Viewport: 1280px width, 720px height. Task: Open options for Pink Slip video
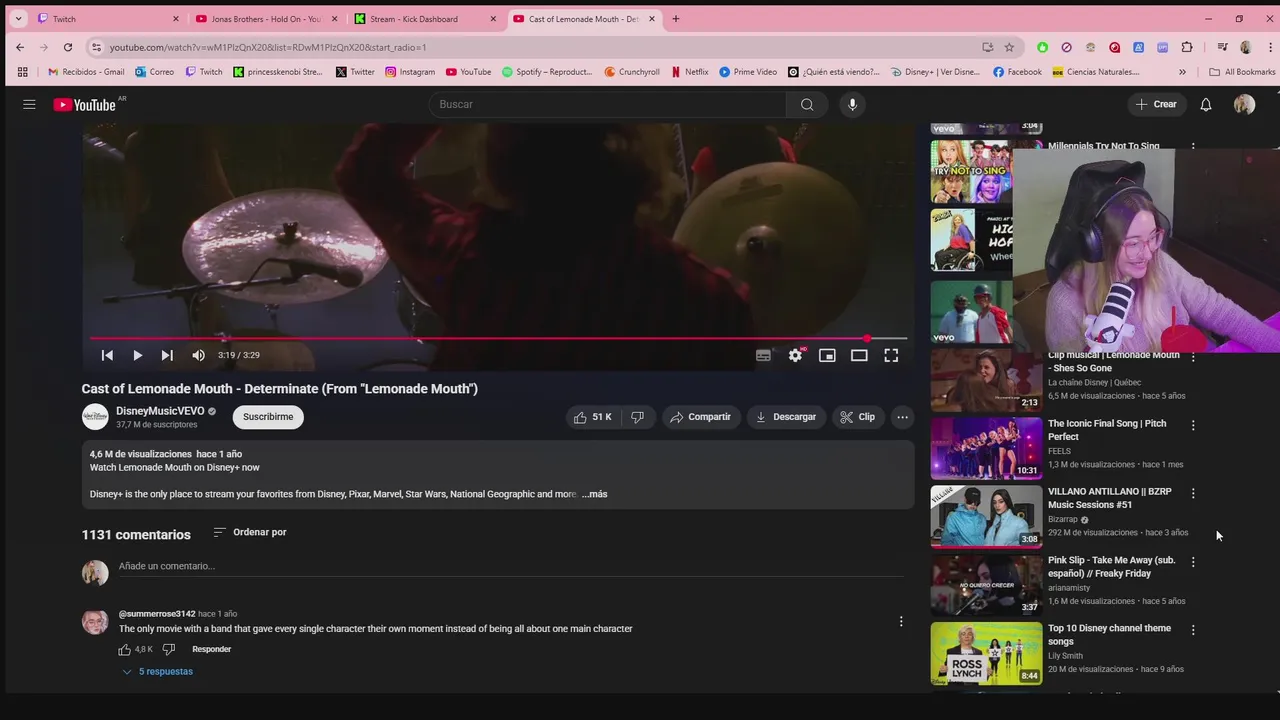[1193, 562]
